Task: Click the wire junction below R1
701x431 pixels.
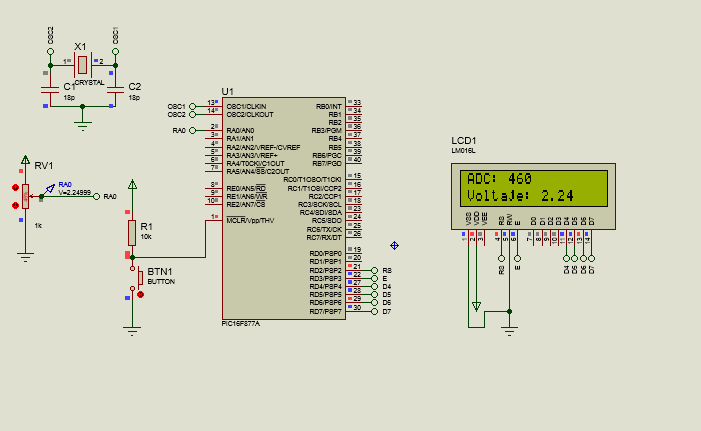Action: point(132,257)
